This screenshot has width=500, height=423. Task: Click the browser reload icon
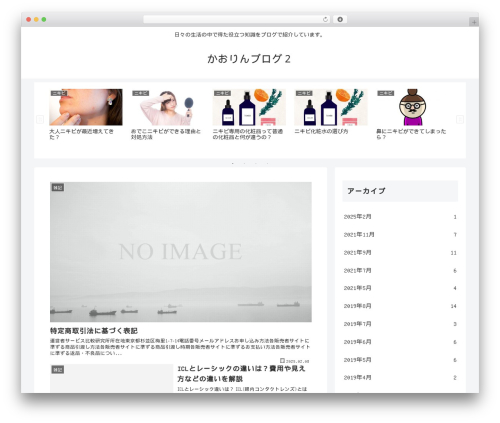(325, 20)
